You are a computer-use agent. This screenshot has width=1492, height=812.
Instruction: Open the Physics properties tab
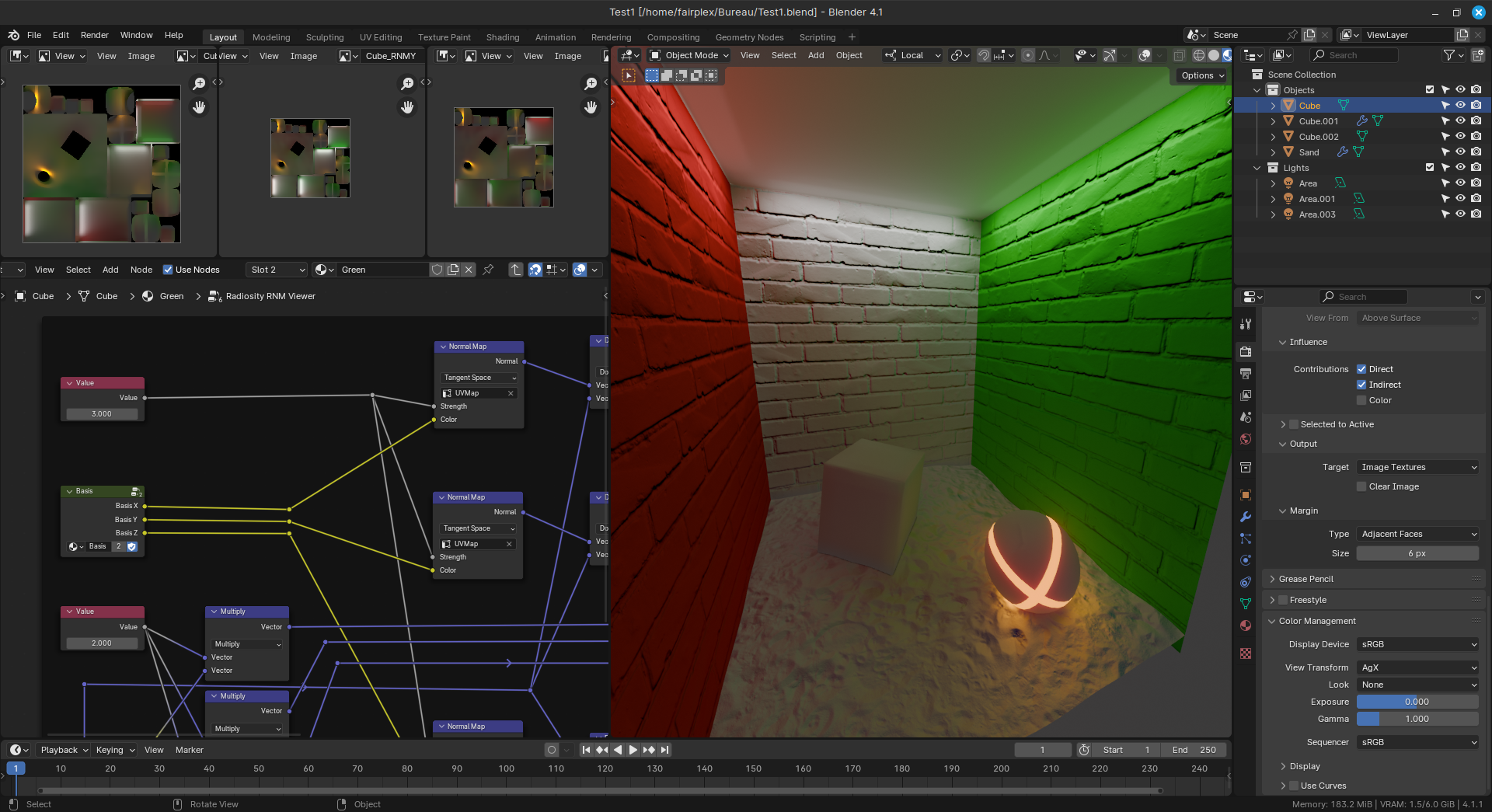[1246, 560]
